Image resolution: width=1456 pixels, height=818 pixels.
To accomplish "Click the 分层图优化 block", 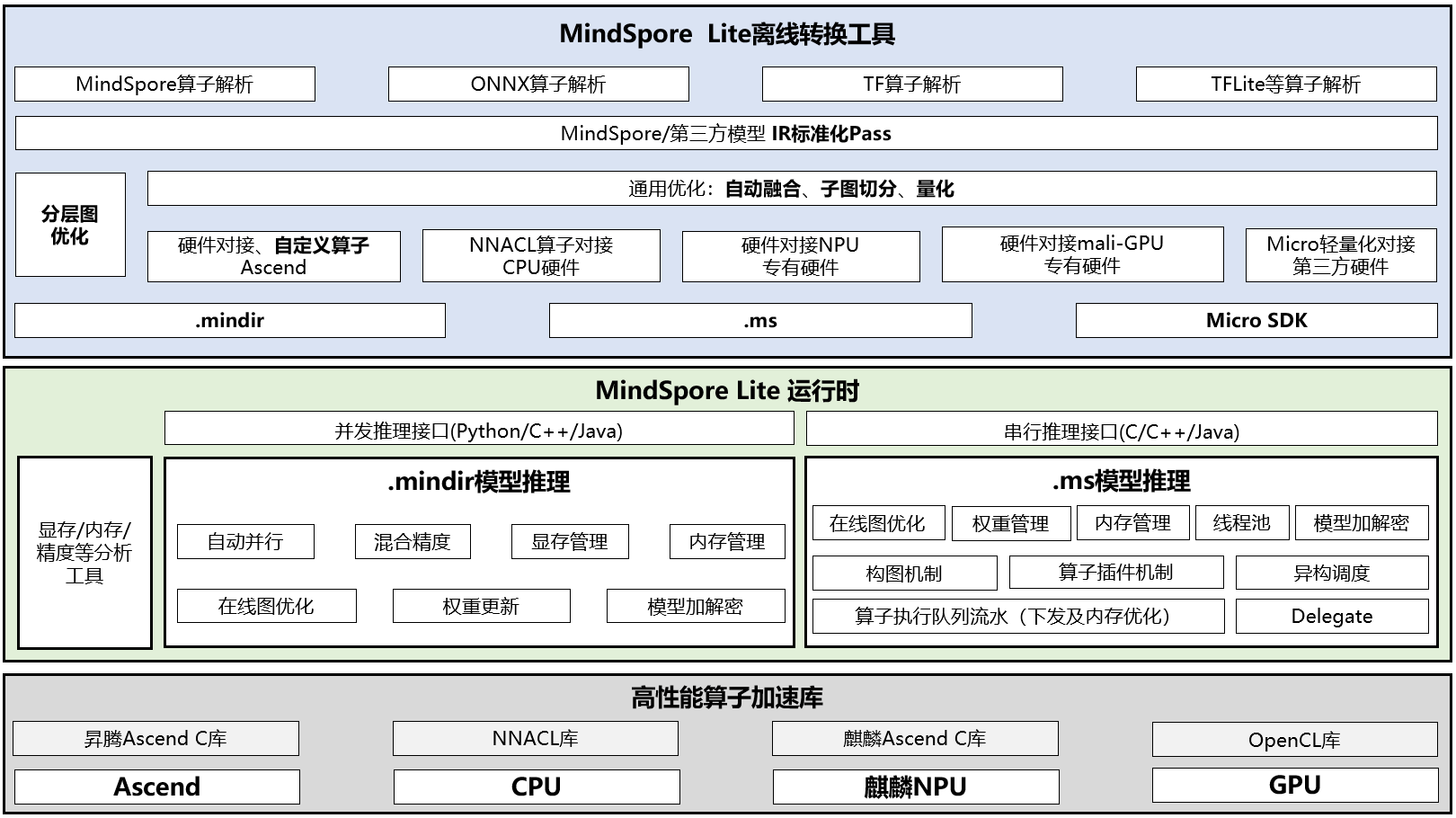I will (x=70, y=225).
